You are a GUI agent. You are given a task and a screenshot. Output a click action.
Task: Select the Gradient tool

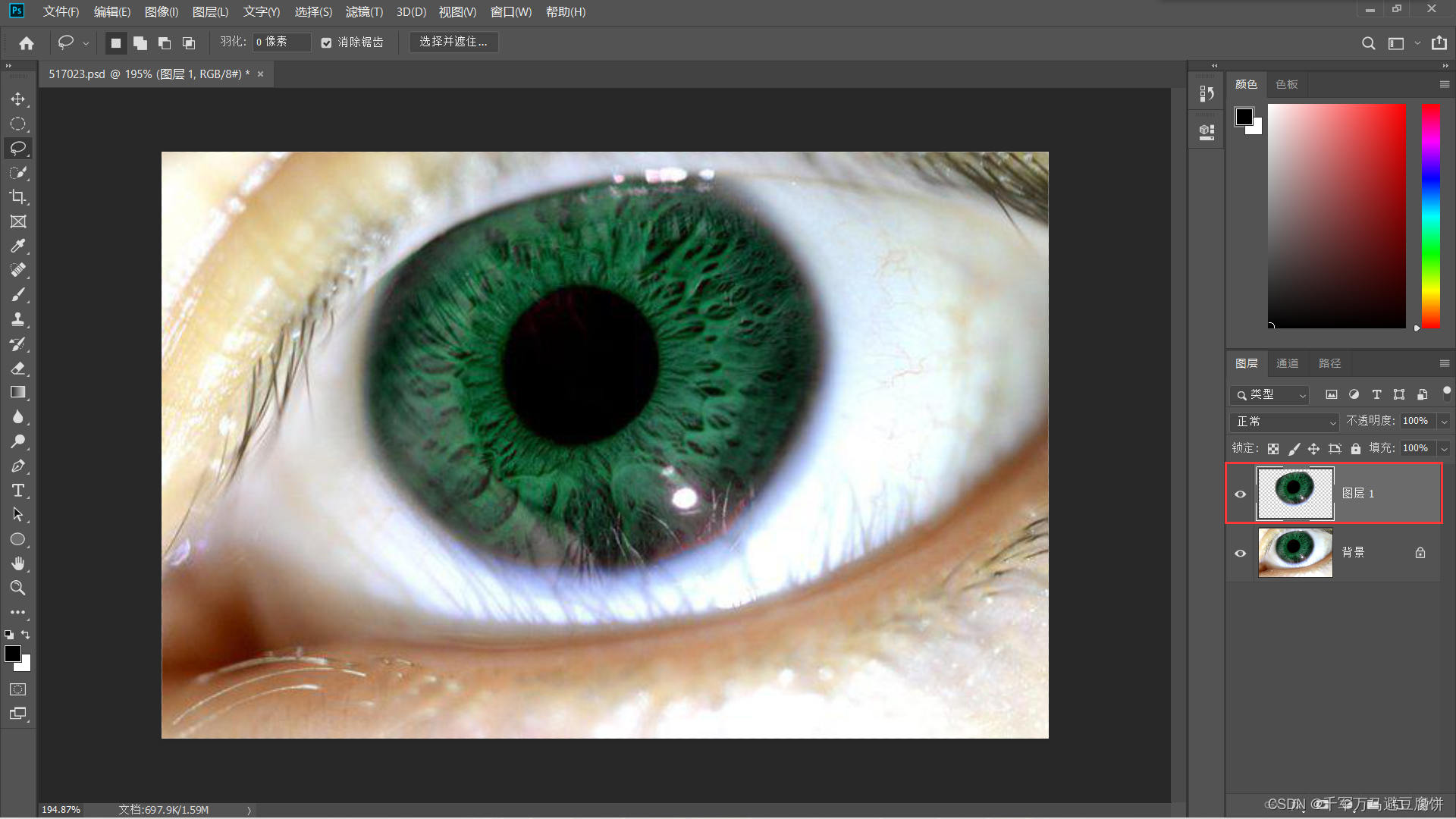[x=18, y=392]
